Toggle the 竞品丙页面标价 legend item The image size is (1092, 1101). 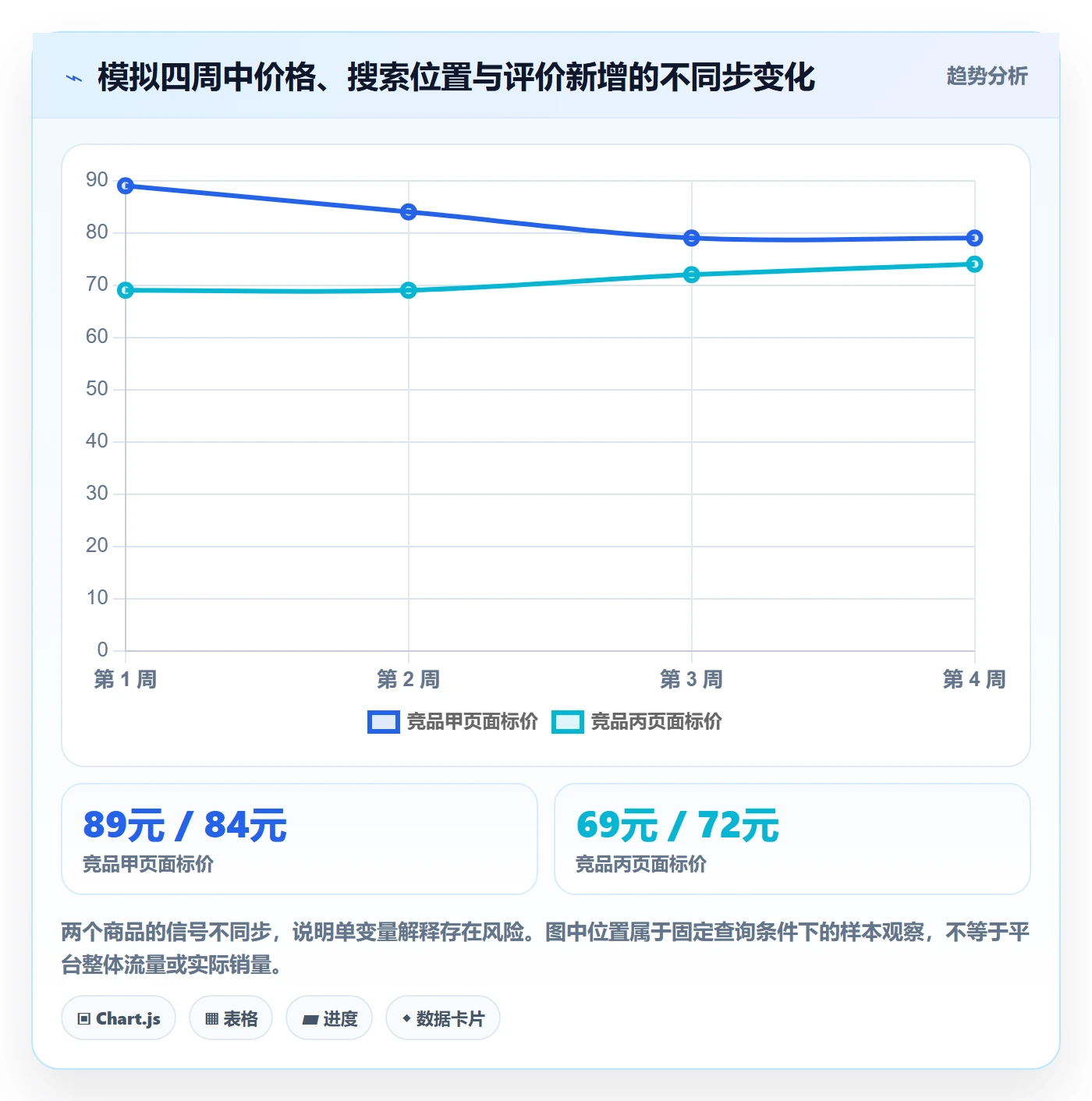(x=636, y=722)
